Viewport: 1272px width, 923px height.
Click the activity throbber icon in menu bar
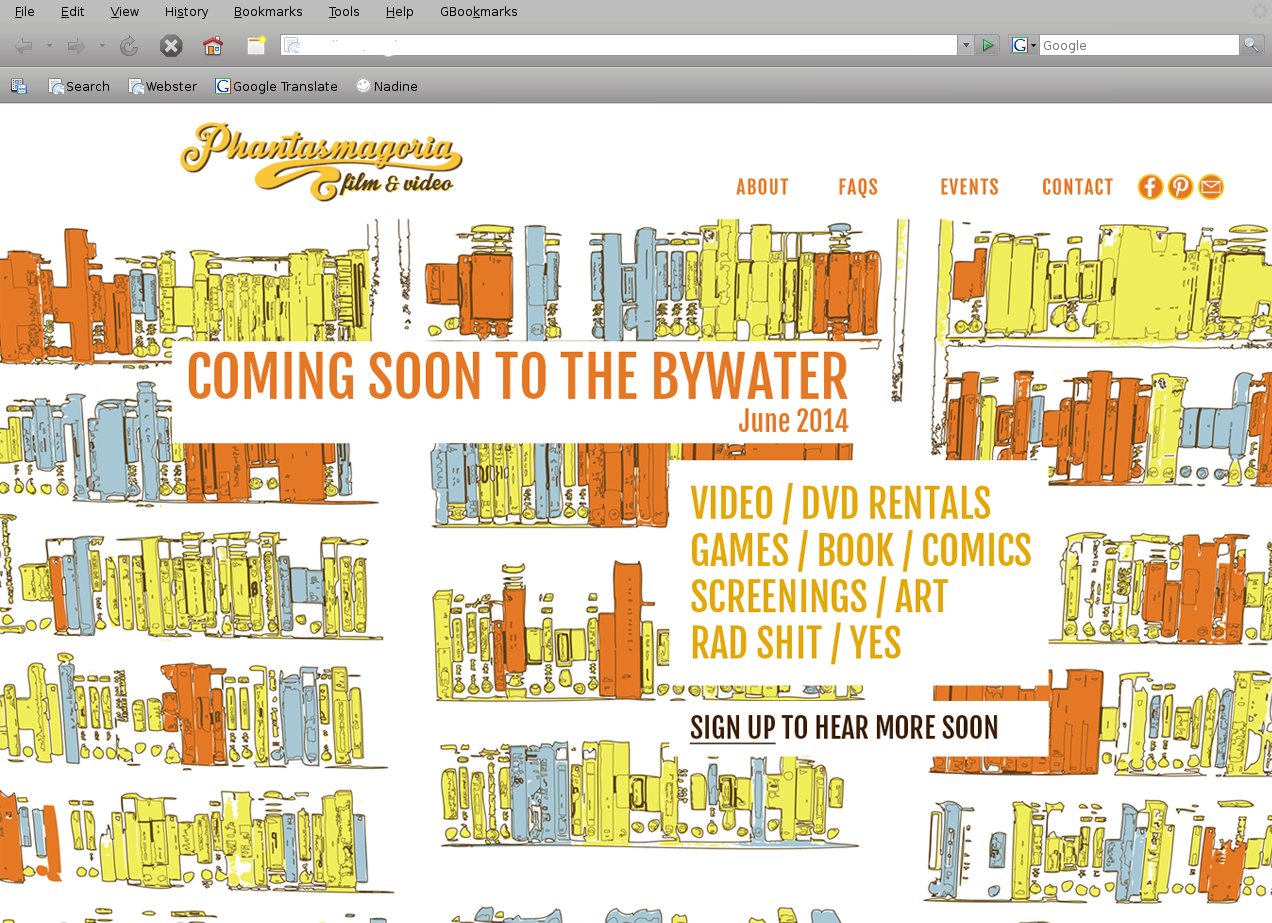(1259, 11)
